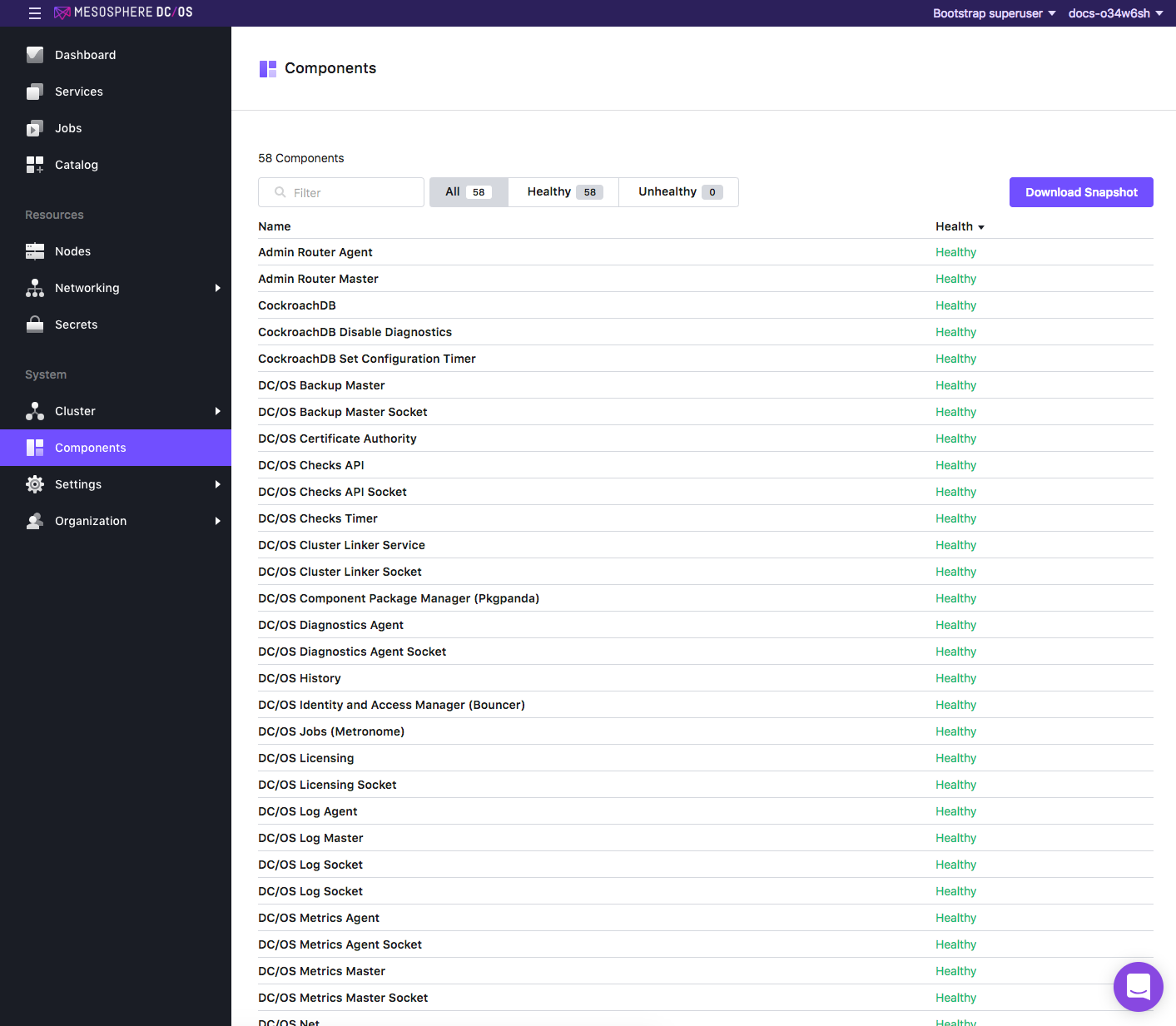Go to Nodes in the sidebar
Image resolution: width=1176 pixels, height=1026 pixels.
73,251
